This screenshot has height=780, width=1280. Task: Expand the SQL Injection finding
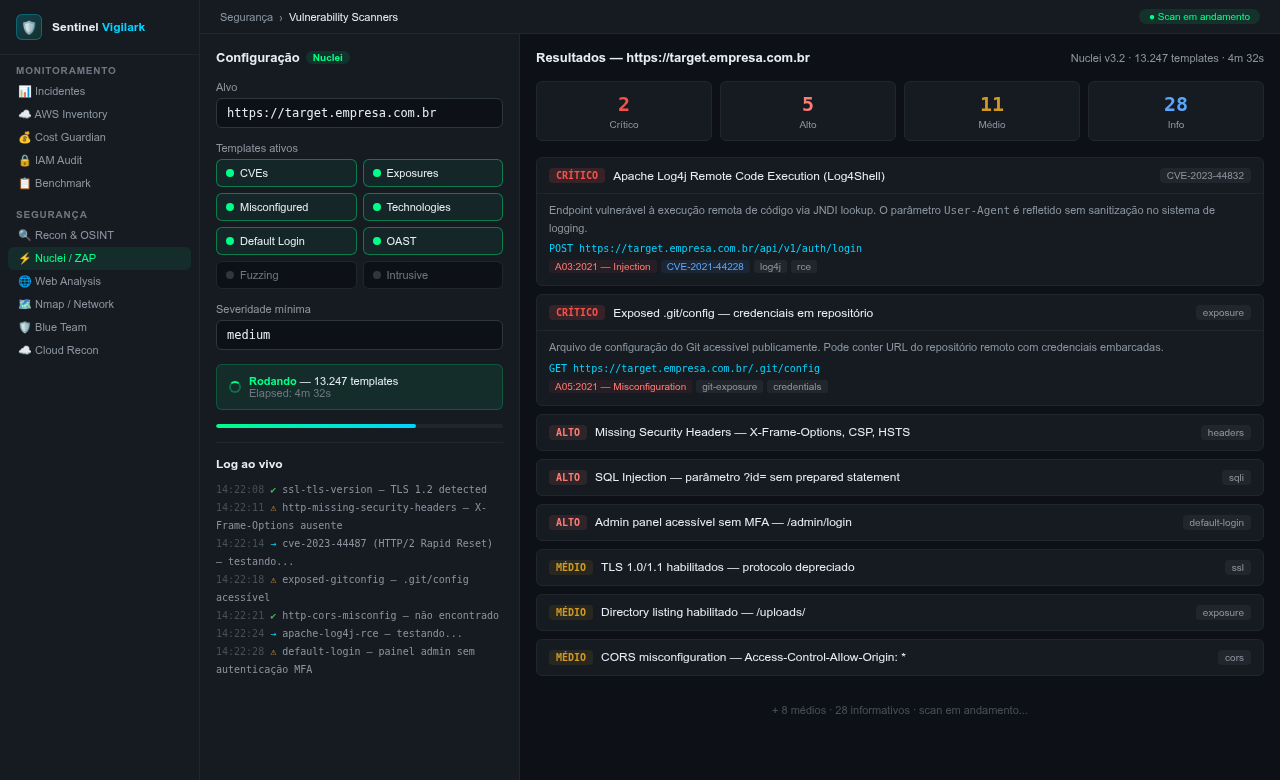click(900, 477)
